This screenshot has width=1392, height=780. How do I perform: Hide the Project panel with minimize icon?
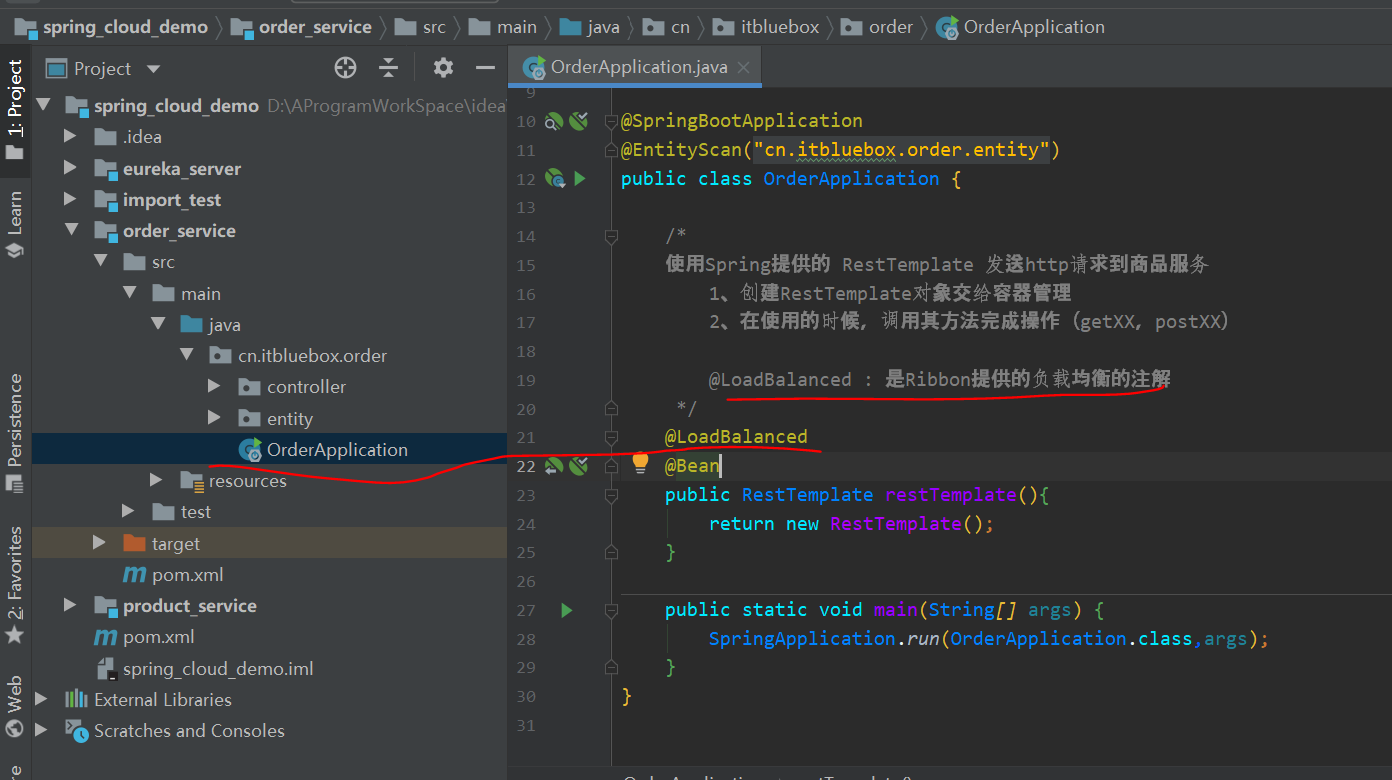tap(486, 68)
